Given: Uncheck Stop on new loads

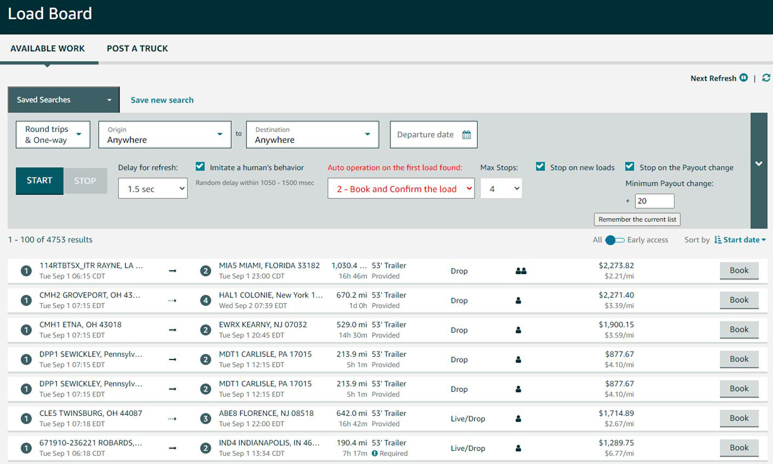Looking at the screenshot, I should click(x=540, y=167).
